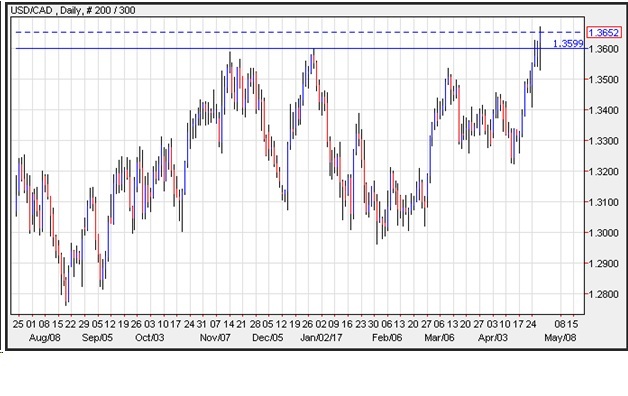Click the 1.3000 price axis label
Viewport: 628px width, 396px height.
(604, 233)
